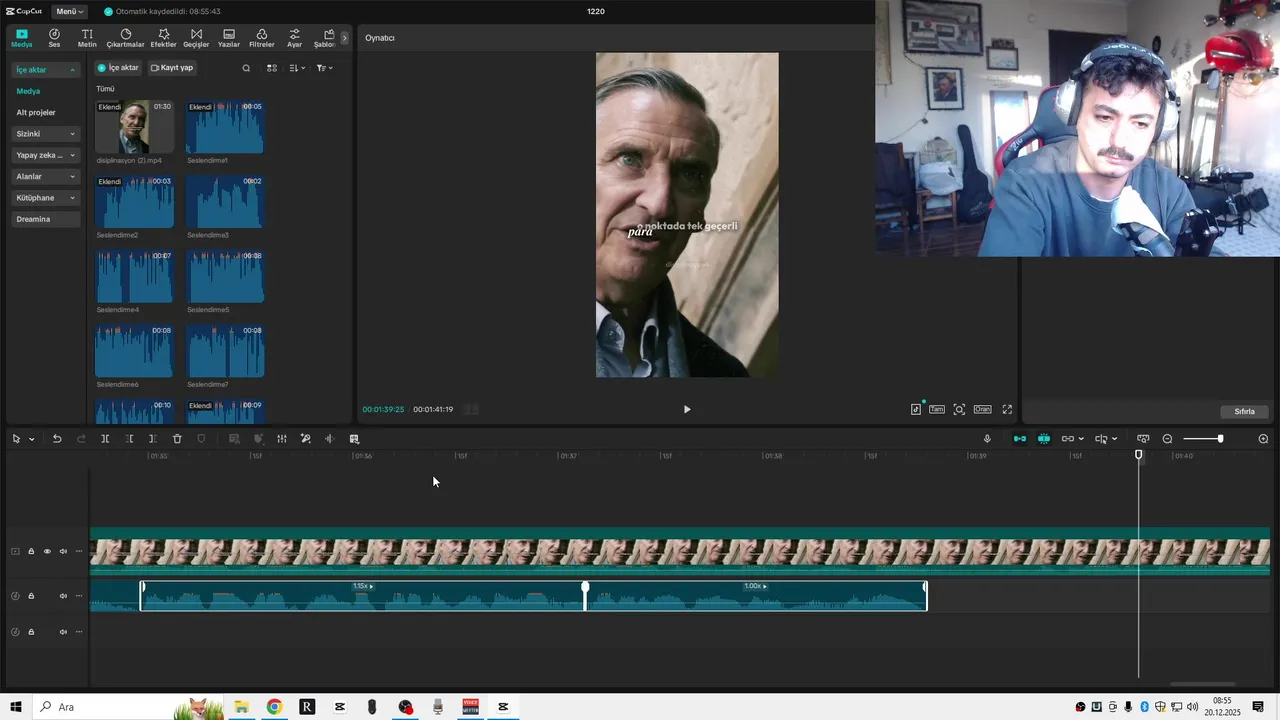Screen dimensions: 1280x720
Task: Open the Geçişler transitions tab
Action: [x=196, y=38]
